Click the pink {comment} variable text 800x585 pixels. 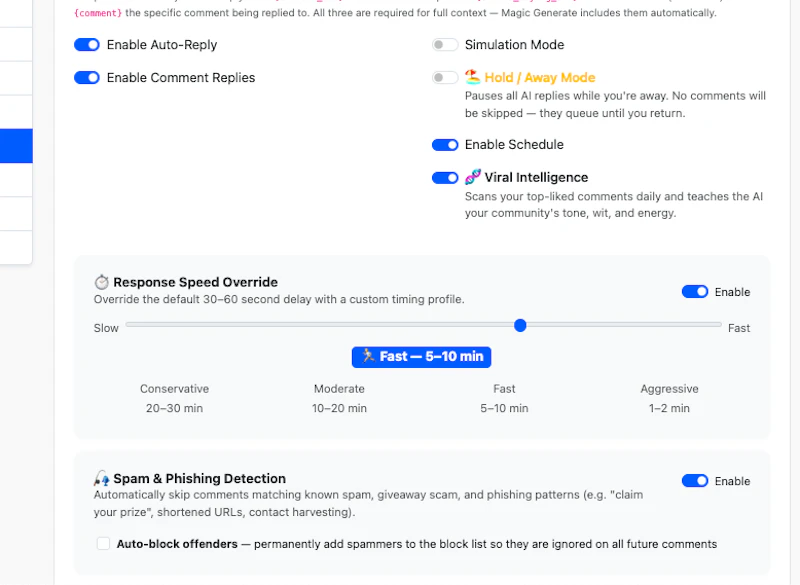tap(98, 13)
